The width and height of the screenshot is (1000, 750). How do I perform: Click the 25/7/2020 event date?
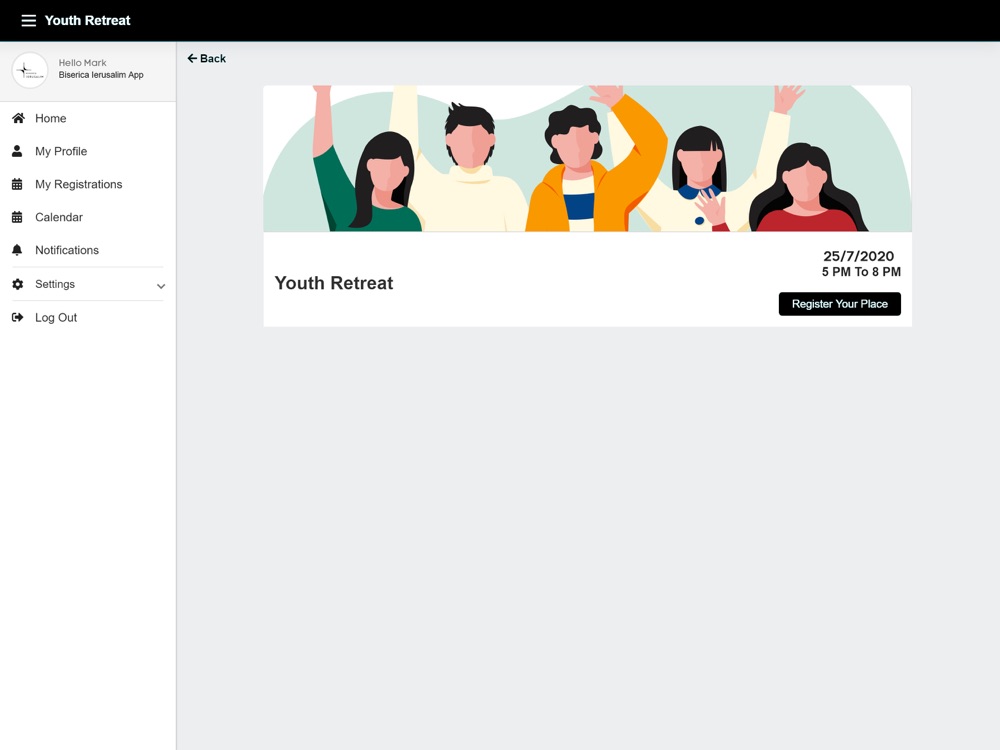pos(858,256)
